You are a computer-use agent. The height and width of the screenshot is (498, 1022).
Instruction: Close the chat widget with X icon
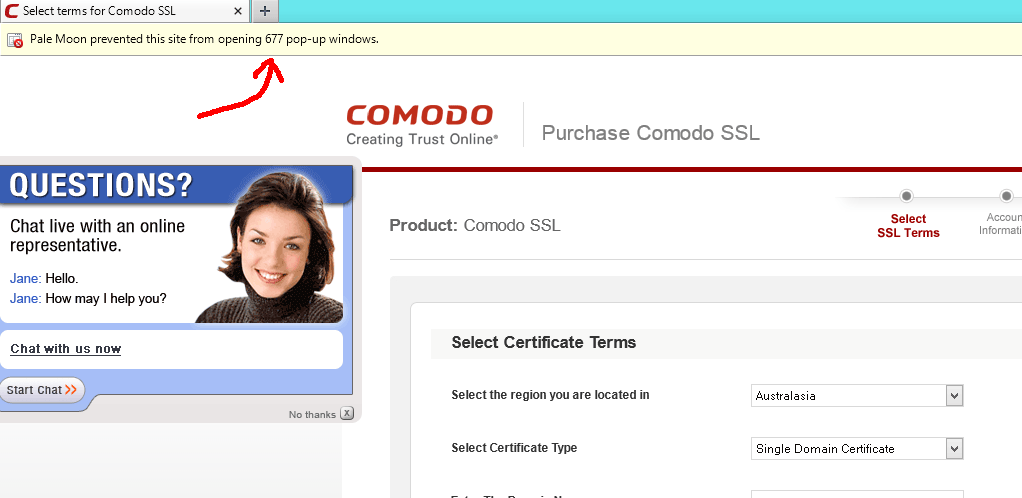pos(347,413)
